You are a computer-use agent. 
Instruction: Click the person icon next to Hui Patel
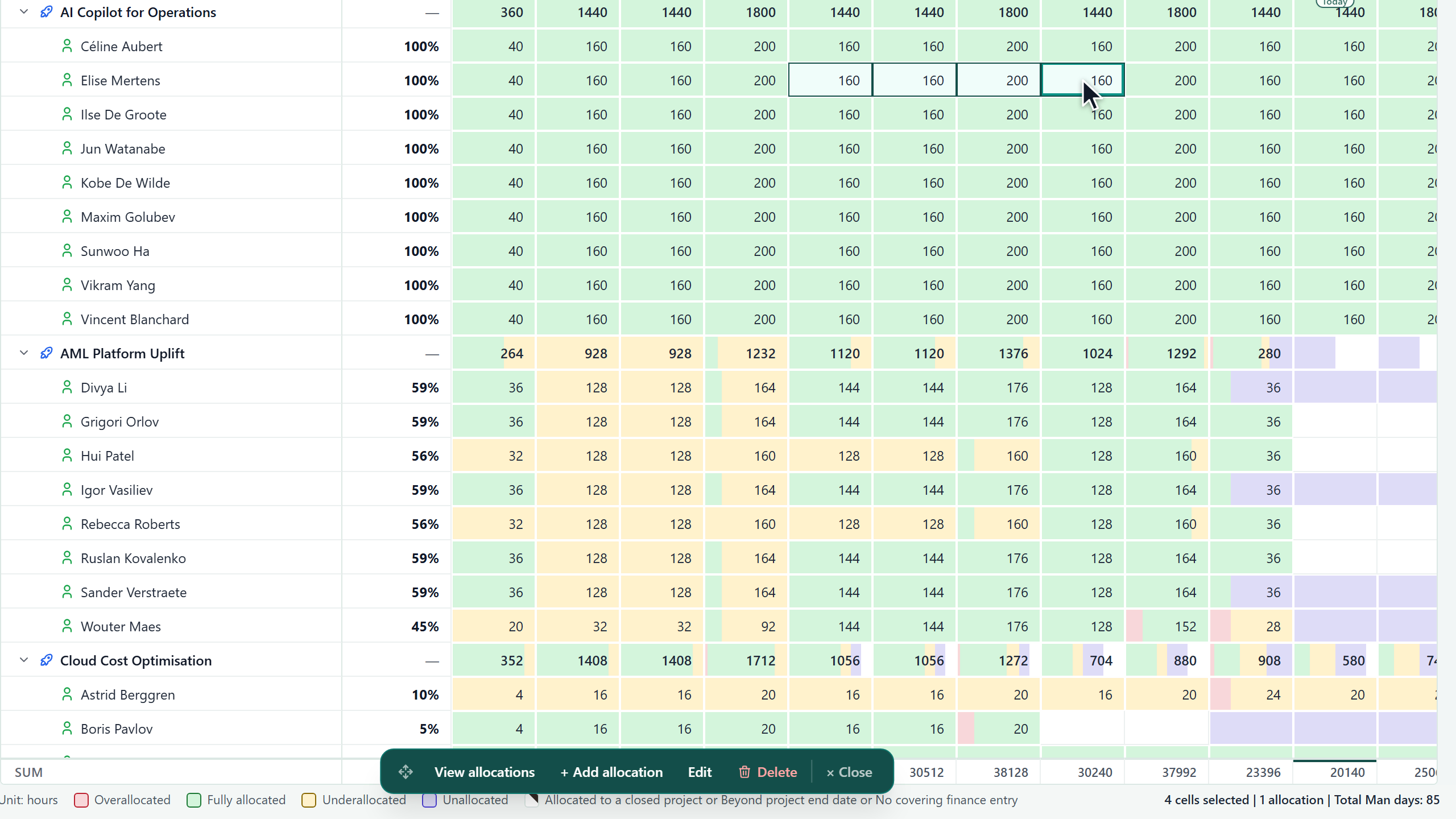click(67, 455)
